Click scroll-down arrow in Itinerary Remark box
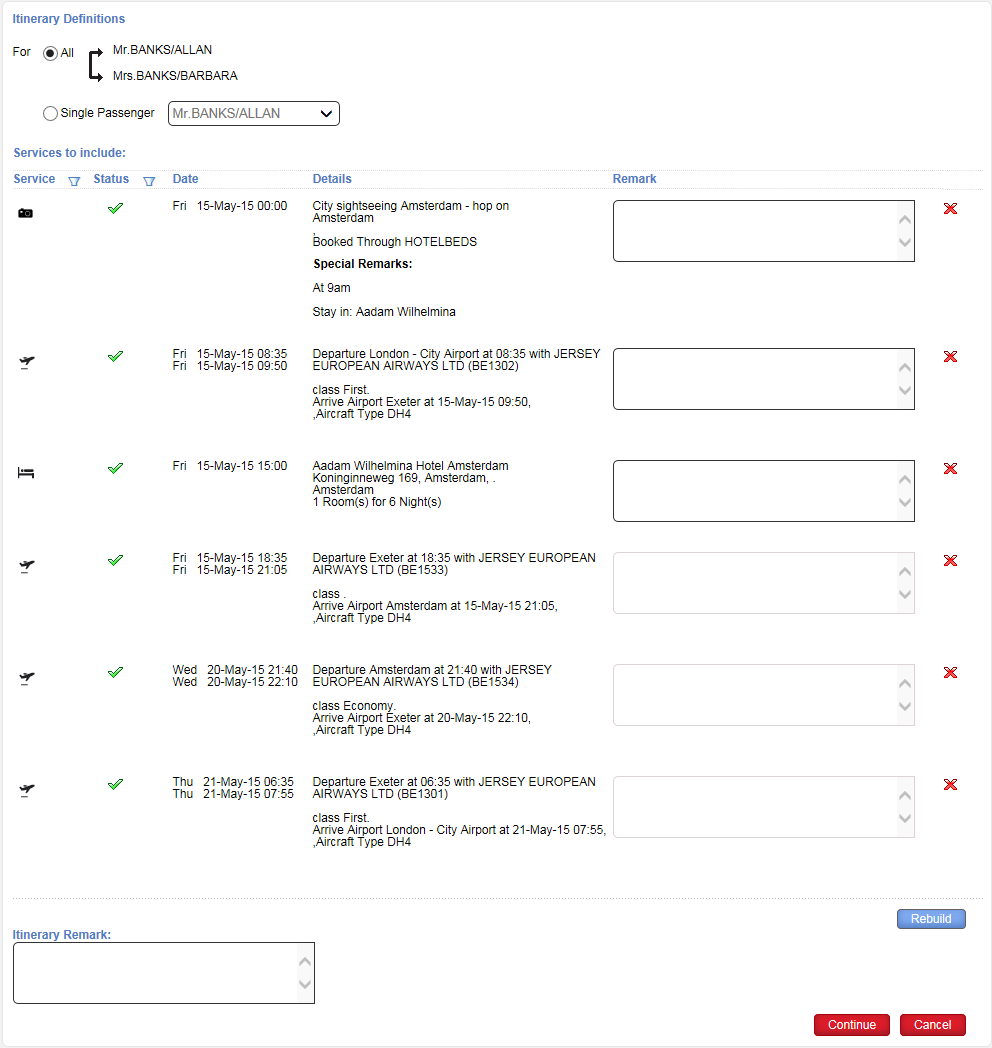This screenshot has height=1048, width=992. click(305, 985)
